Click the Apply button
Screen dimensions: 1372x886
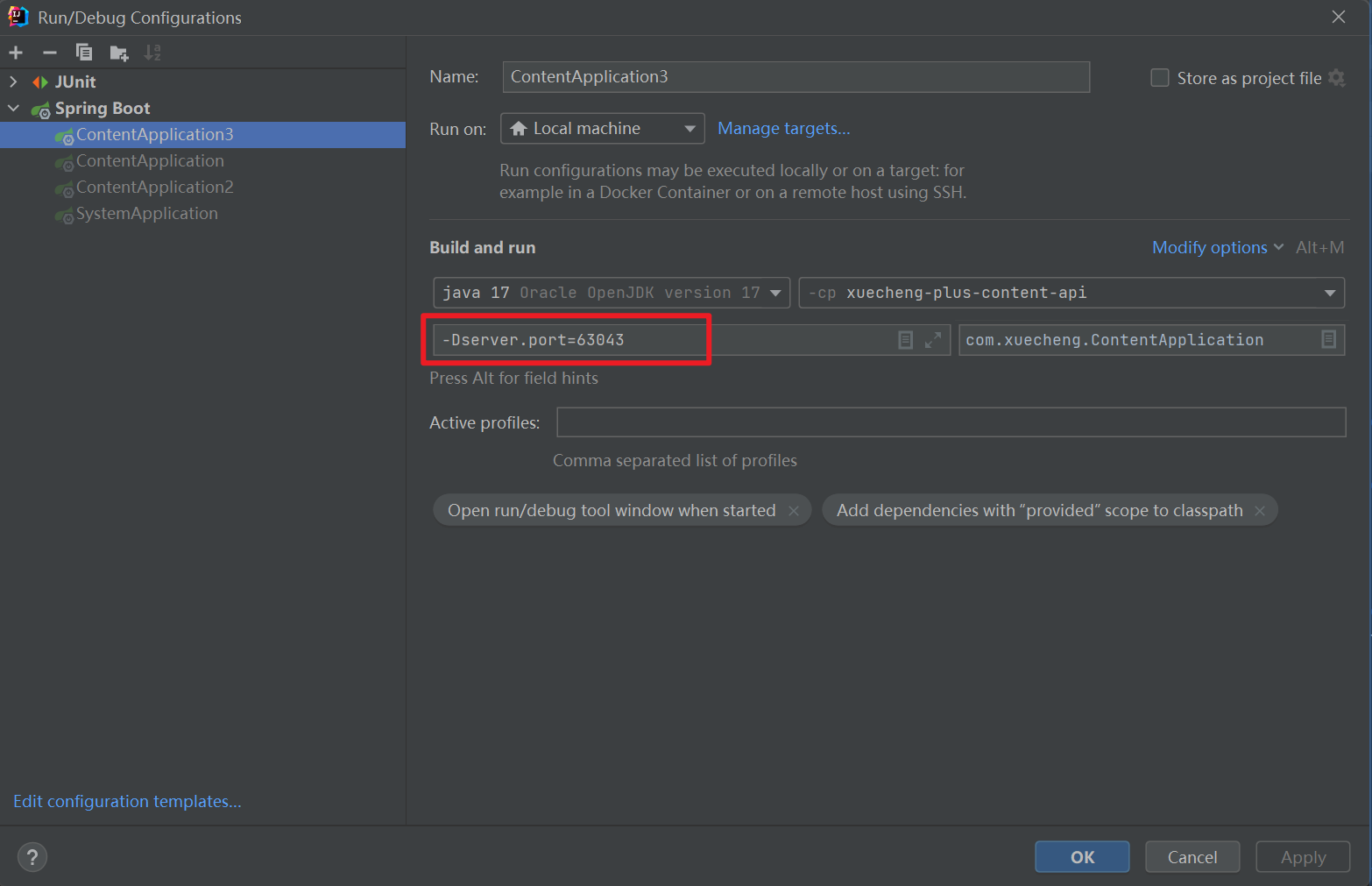tap(1303, 857)
